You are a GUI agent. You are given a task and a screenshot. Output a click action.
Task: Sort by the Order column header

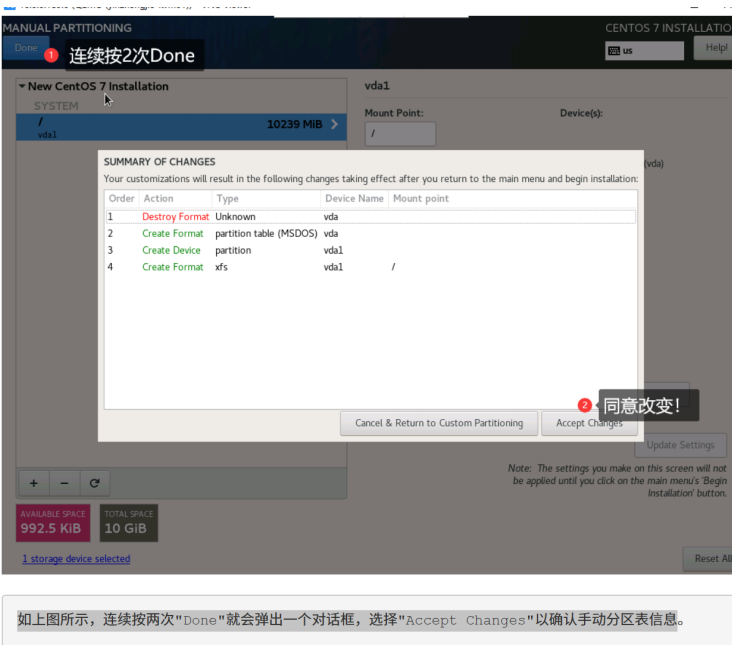coord(121,198)
